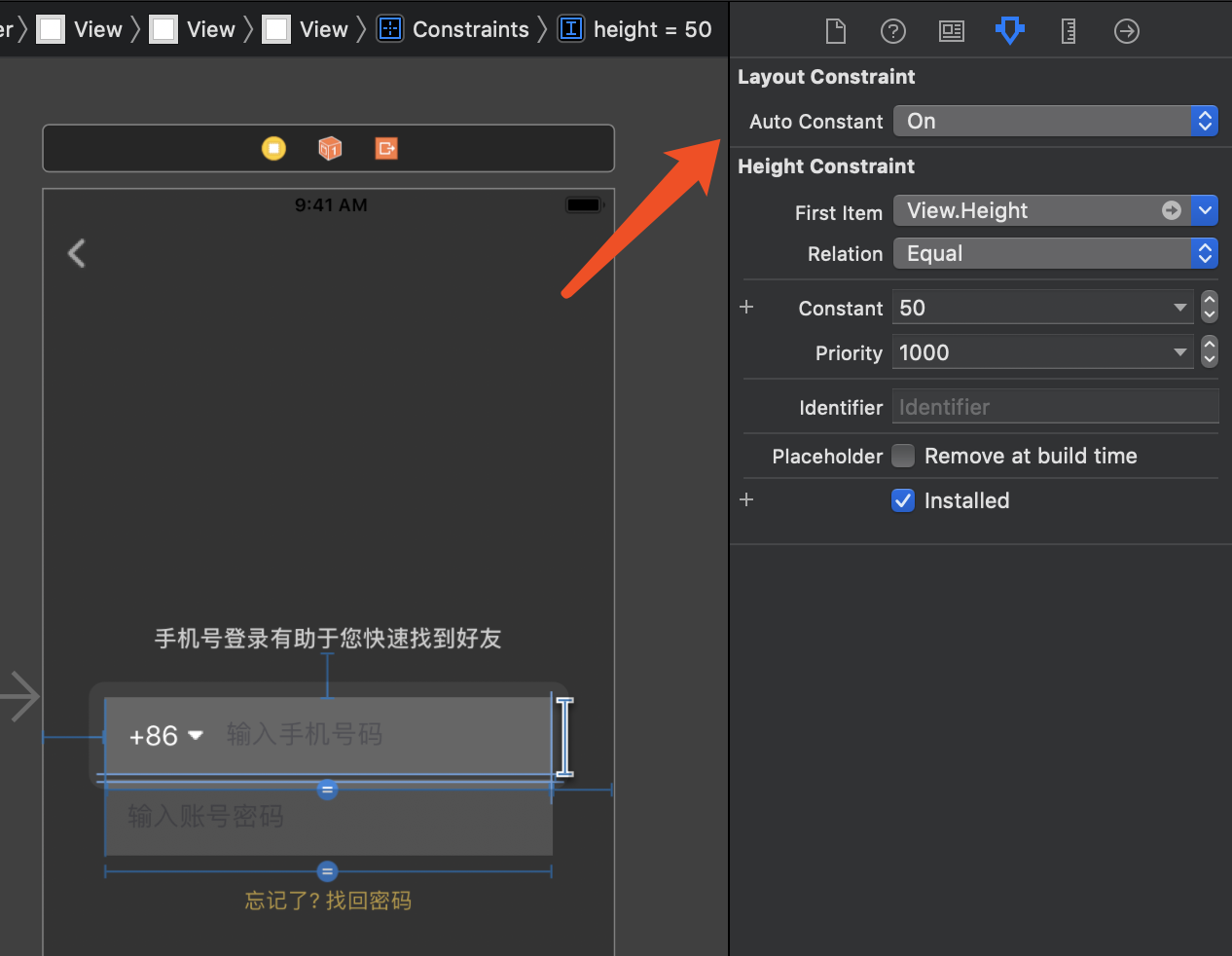
Task: Click the Identifier text field
Action: (x=1056, y=407)
